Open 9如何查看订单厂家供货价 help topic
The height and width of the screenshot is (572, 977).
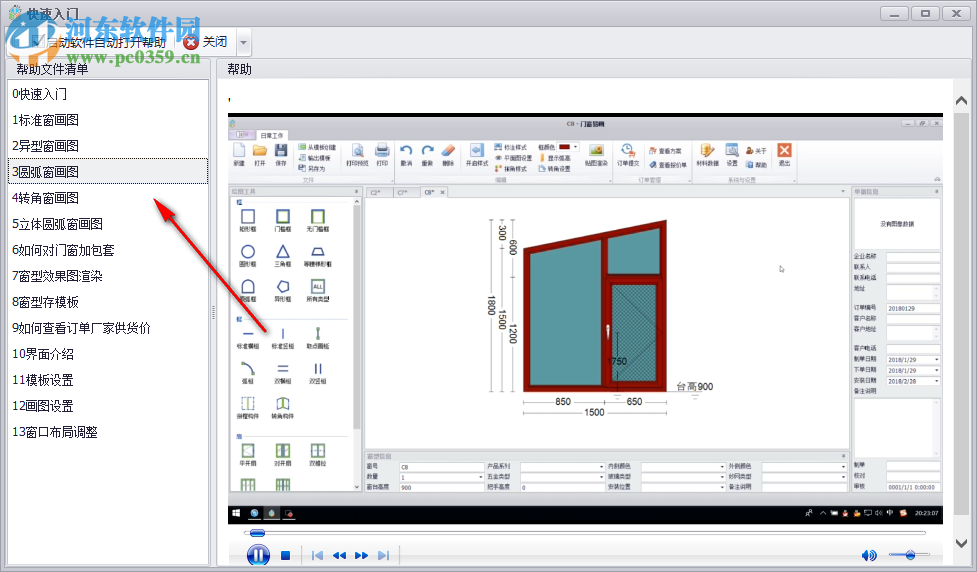click(108, 328)
